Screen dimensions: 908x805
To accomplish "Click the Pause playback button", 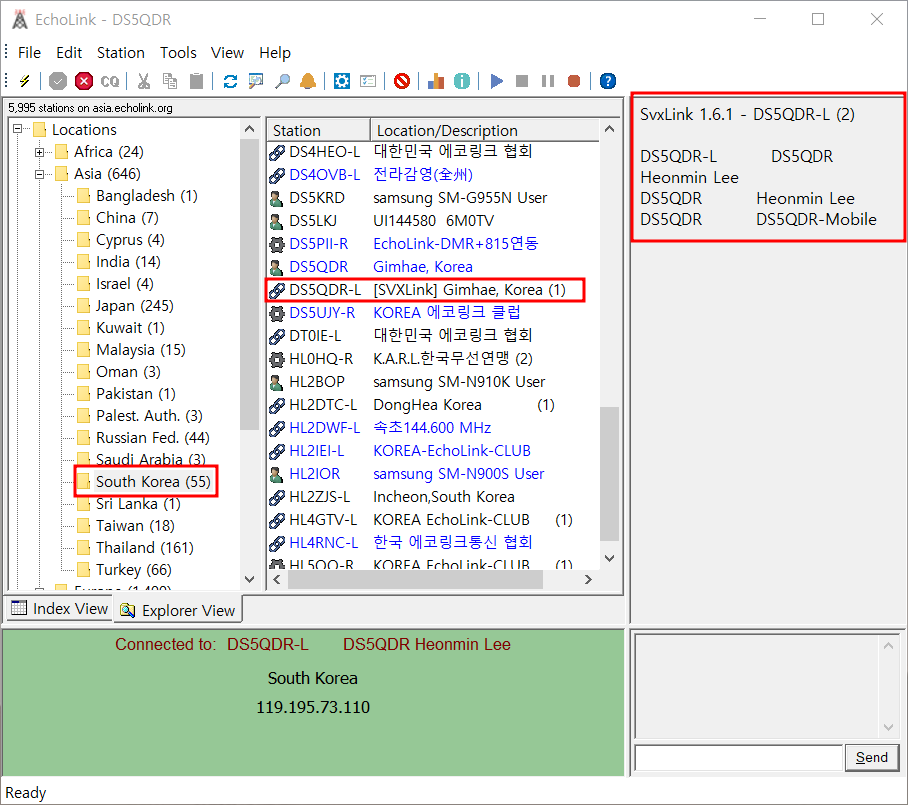I will [548, 81].
